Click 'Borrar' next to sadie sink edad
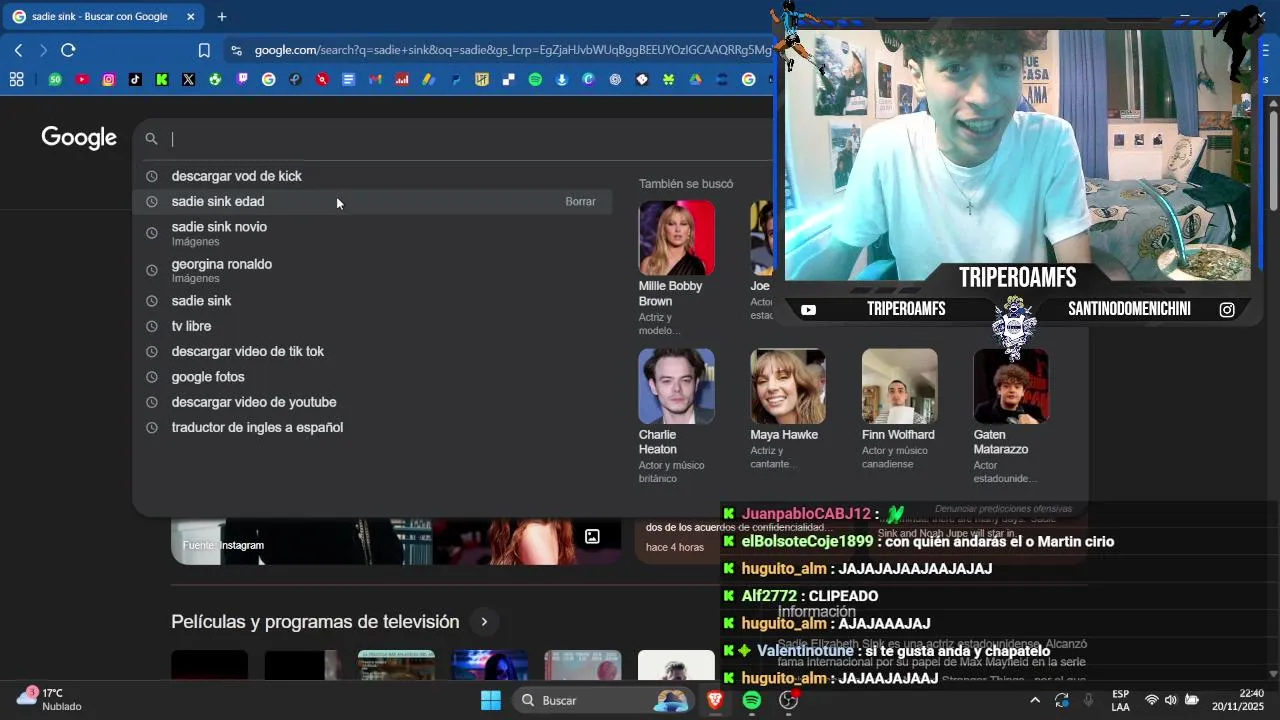1280x720 pixels. pyautogui.click(x=580, y=201)
